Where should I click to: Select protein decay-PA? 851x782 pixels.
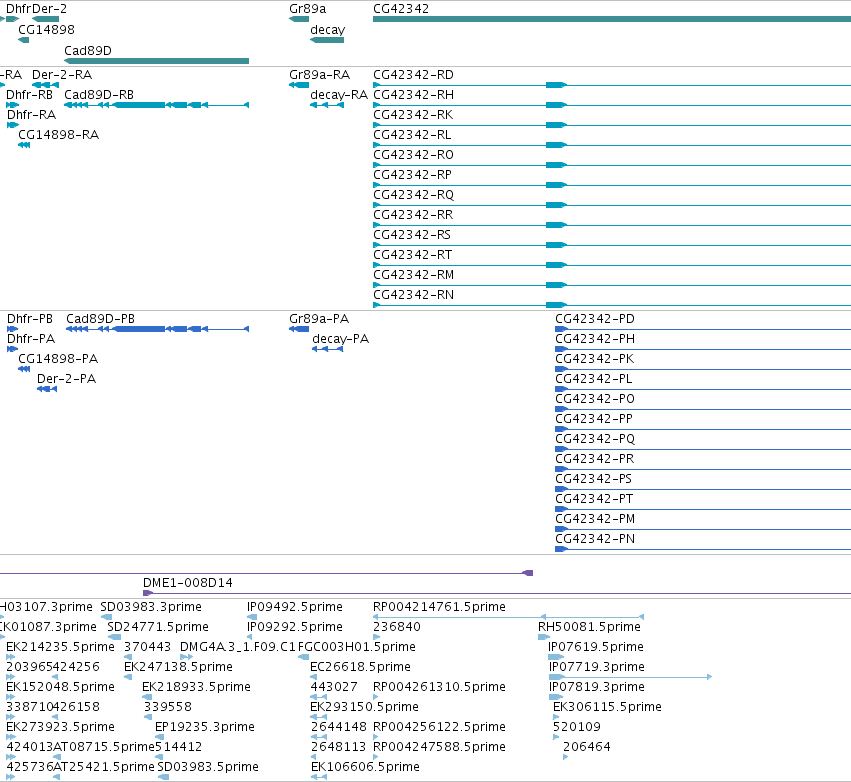pos(340,339)
